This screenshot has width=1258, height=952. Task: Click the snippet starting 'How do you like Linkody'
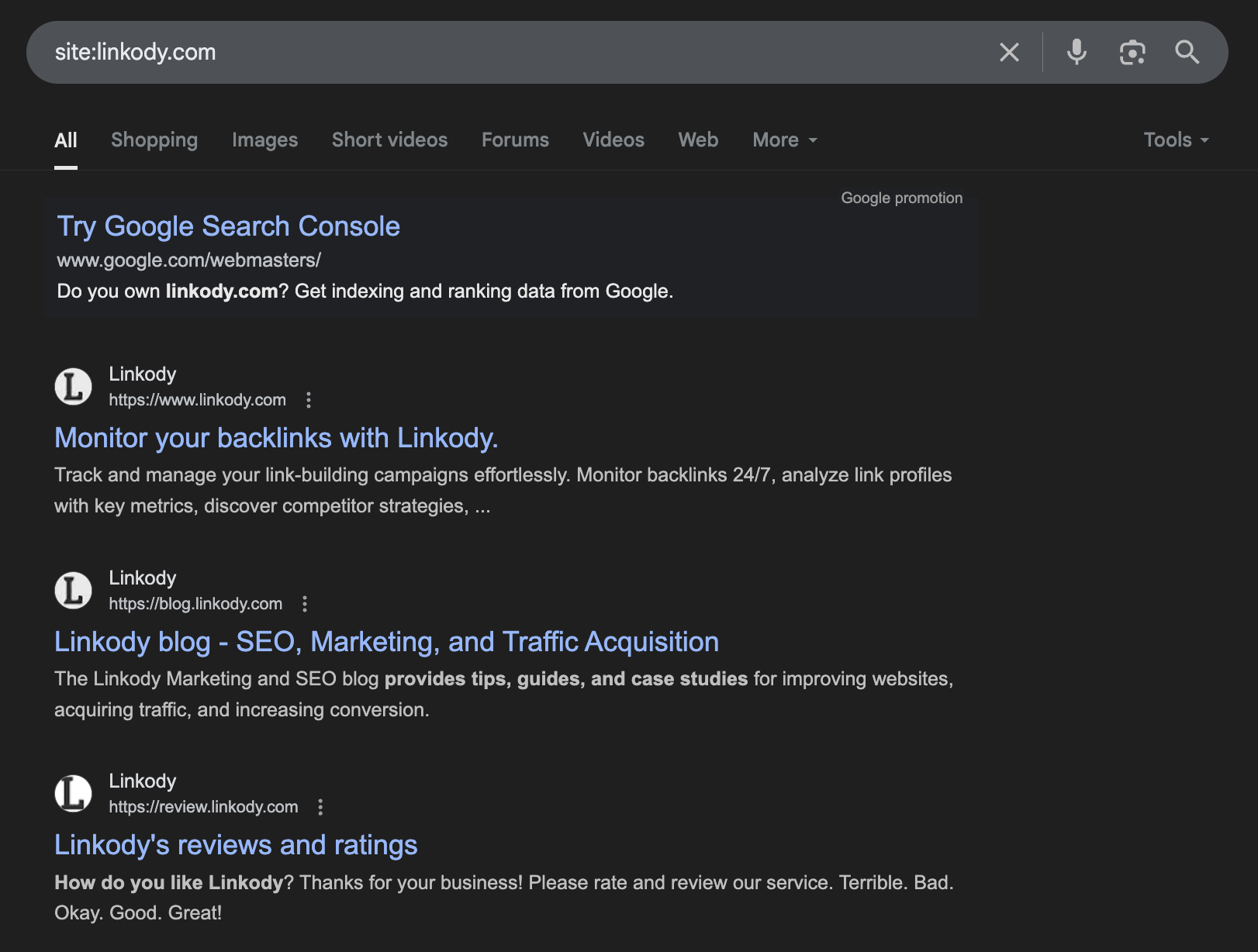[504, 898]
